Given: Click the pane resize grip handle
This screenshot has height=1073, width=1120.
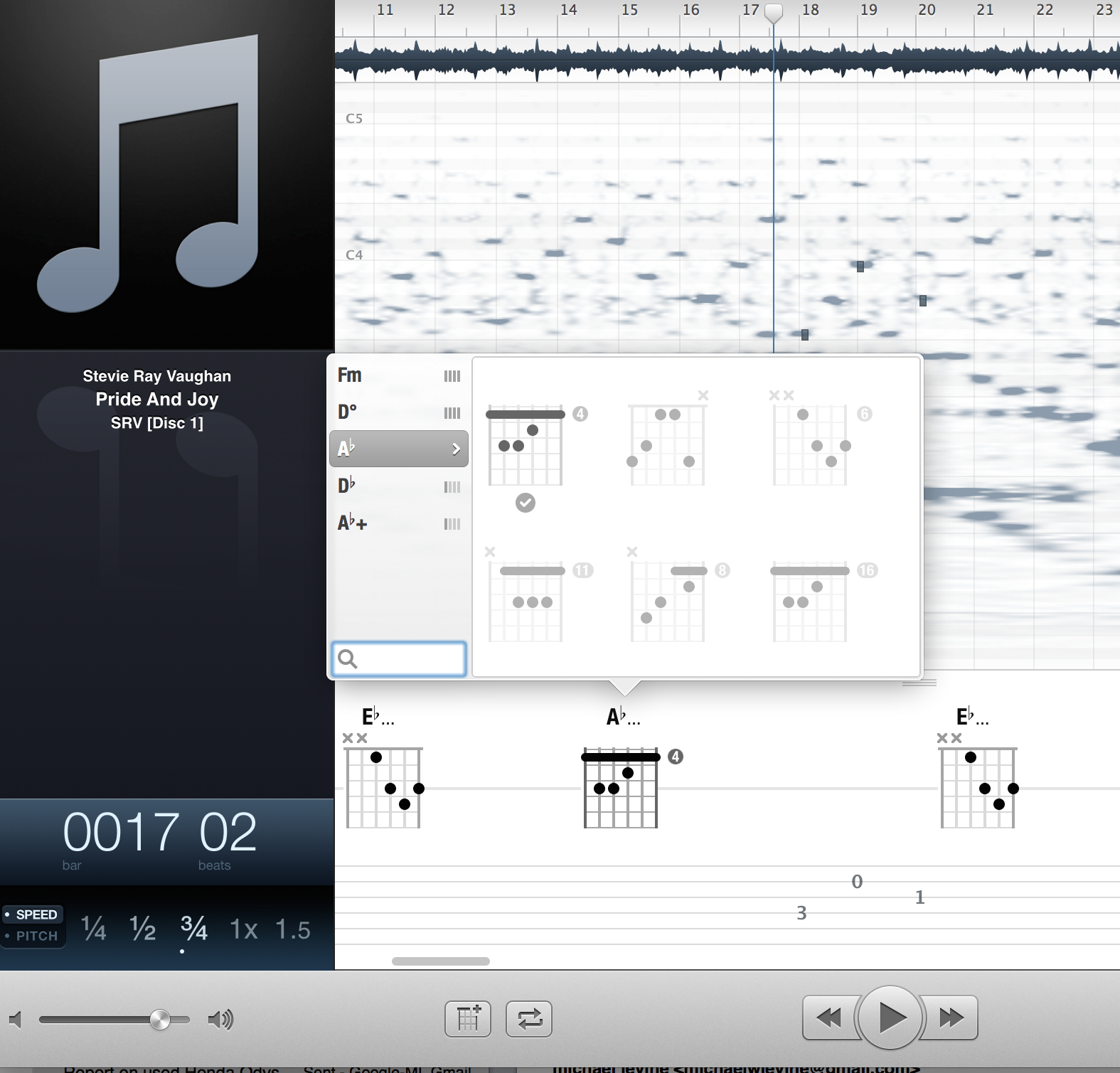Looking at the screenshot, I should (919, 683).
